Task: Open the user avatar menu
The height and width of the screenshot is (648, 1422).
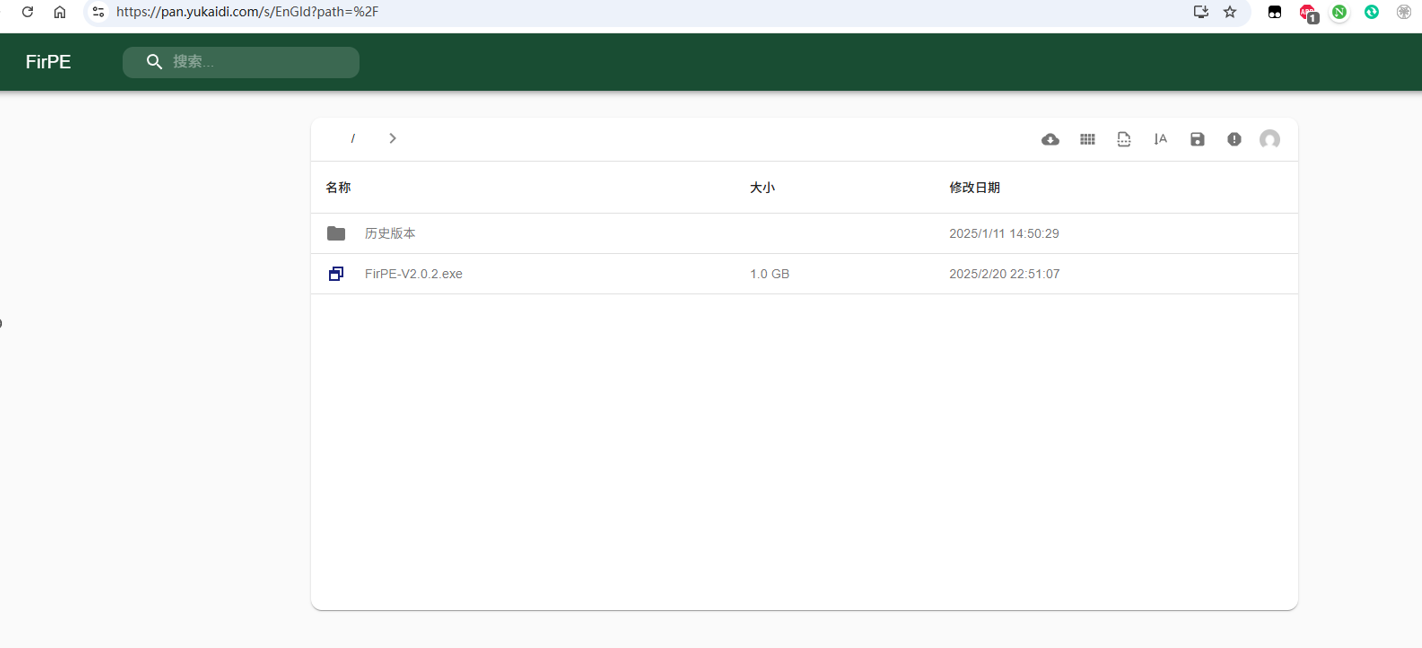Action: [x=1269, y=139]
